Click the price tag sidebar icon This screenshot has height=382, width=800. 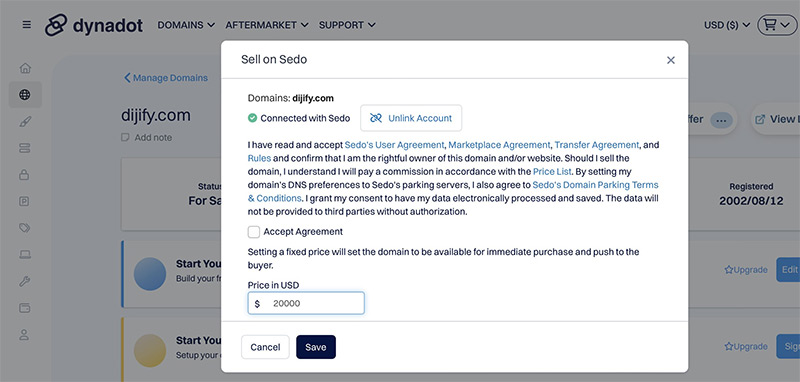(x=24, y=227)
